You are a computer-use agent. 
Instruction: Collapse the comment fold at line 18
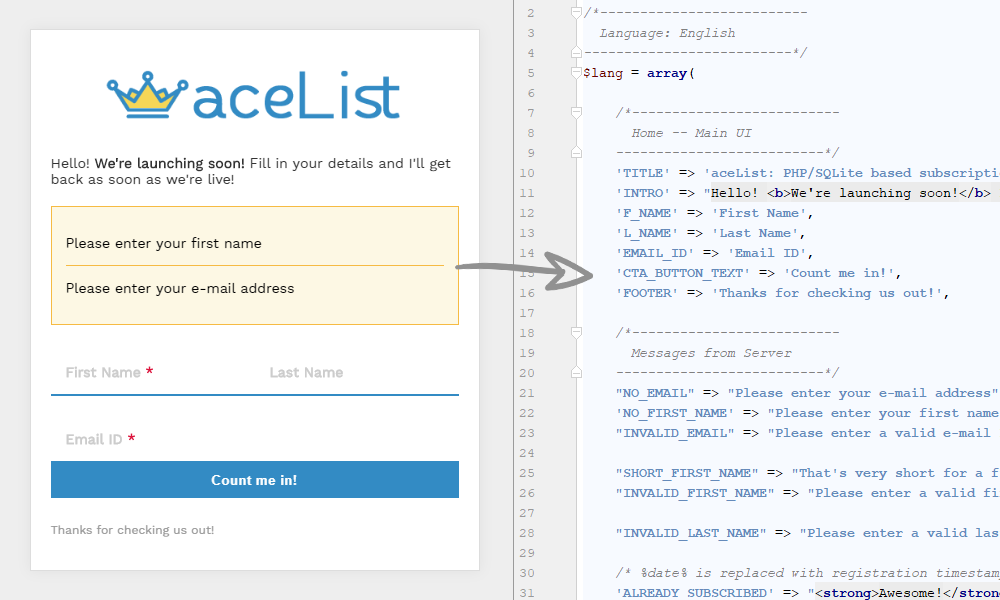tap(576, 333)
